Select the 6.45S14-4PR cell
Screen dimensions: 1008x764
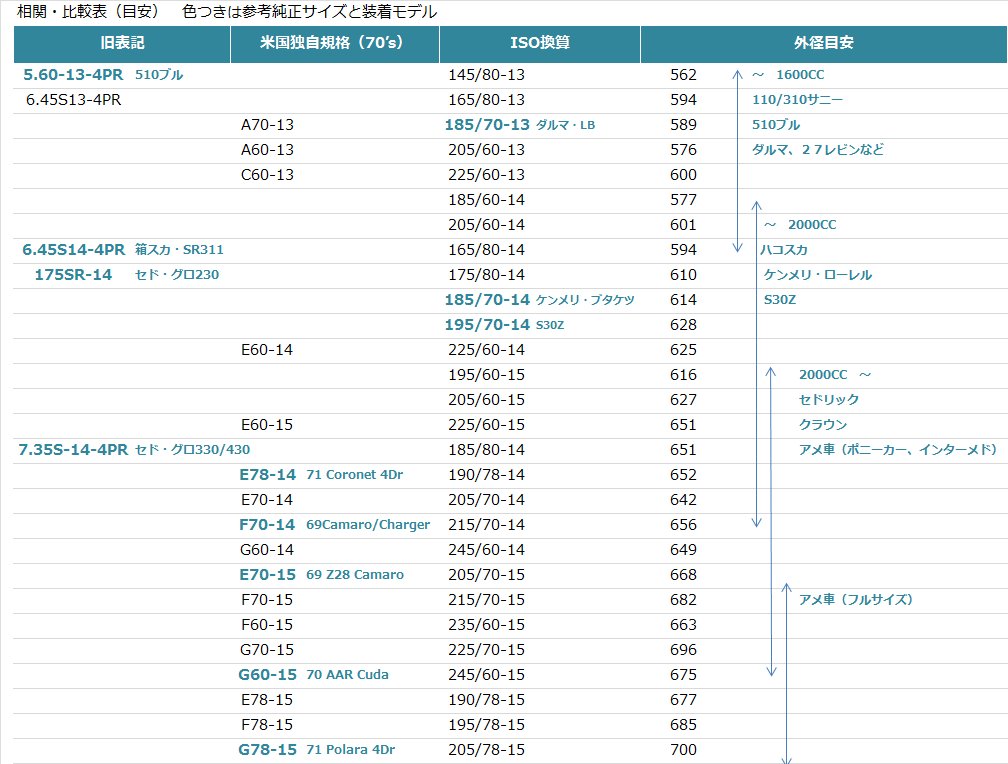coord(73,250)
